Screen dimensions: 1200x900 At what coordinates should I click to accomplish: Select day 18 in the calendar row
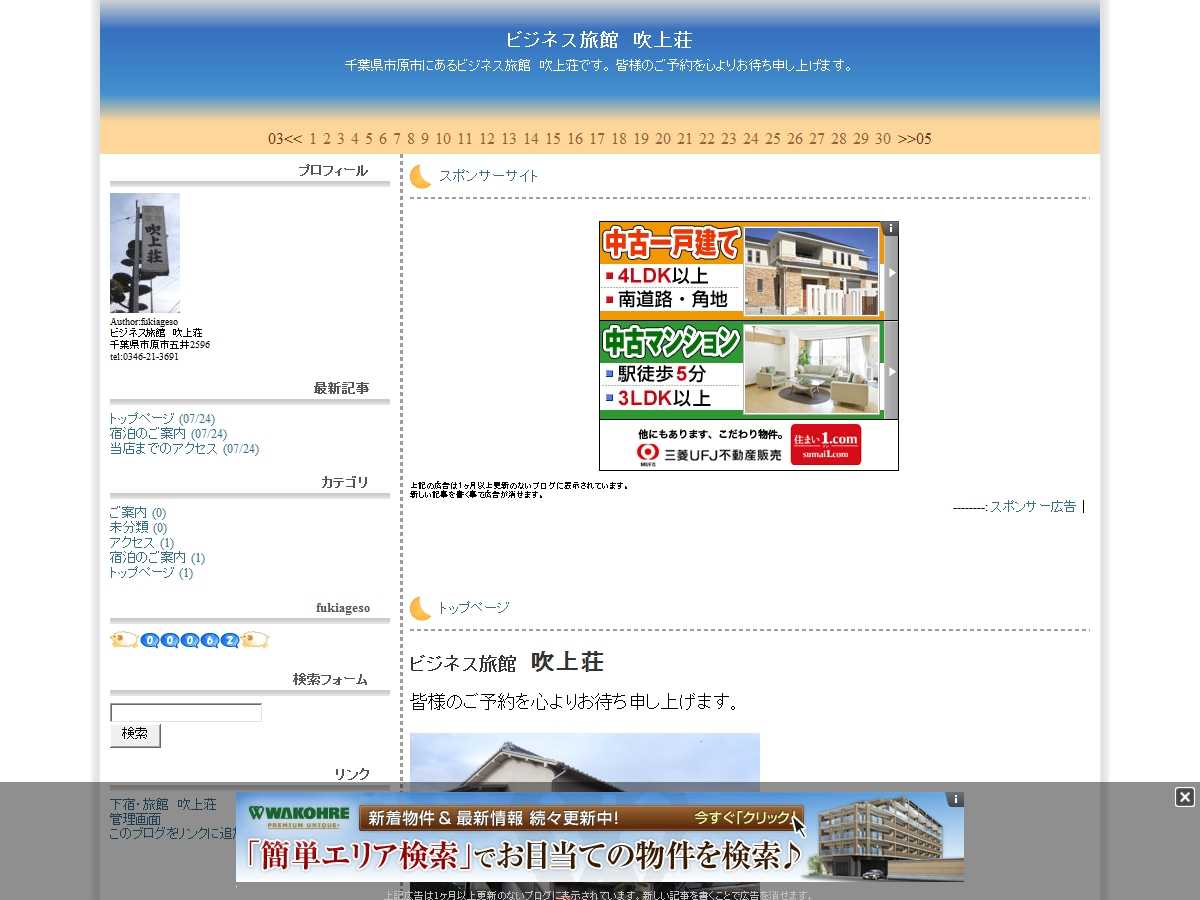619,139
